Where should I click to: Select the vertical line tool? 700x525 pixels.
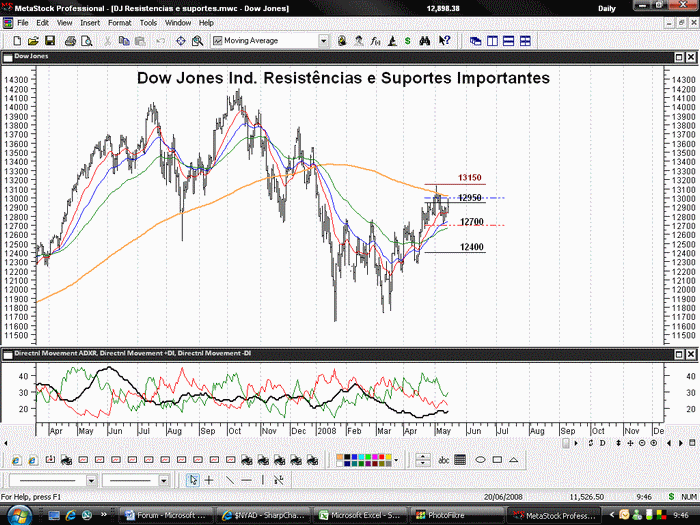[262, 480]
